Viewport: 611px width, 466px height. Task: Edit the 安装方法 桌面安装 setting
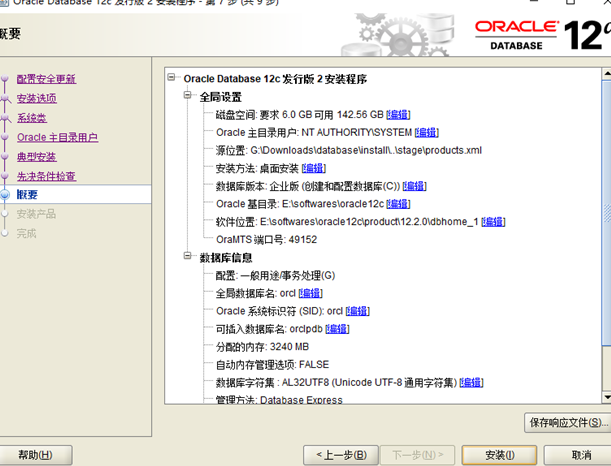pyautogui.click(x=314, y=168)
